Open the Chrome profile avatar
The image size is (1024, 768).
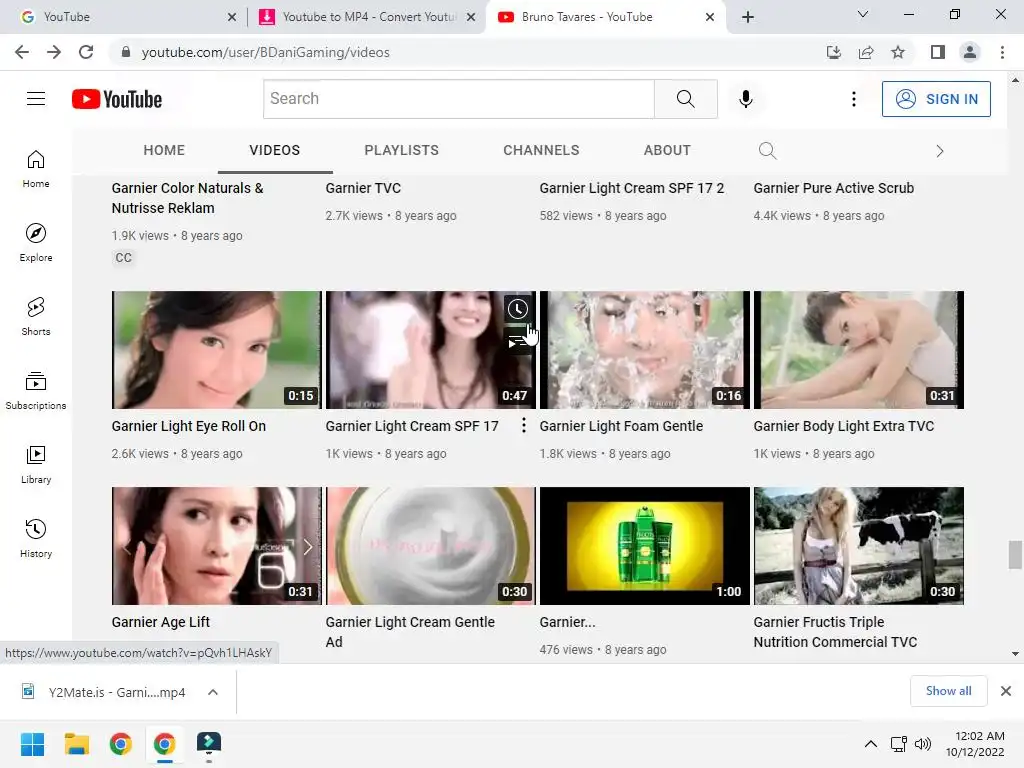coord(970,52)
